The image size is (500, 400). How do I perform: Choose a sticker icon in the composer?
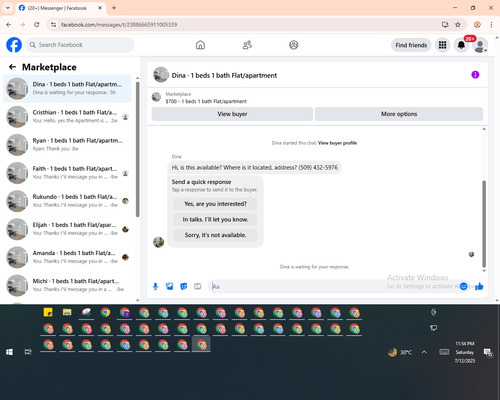[184, 286]
